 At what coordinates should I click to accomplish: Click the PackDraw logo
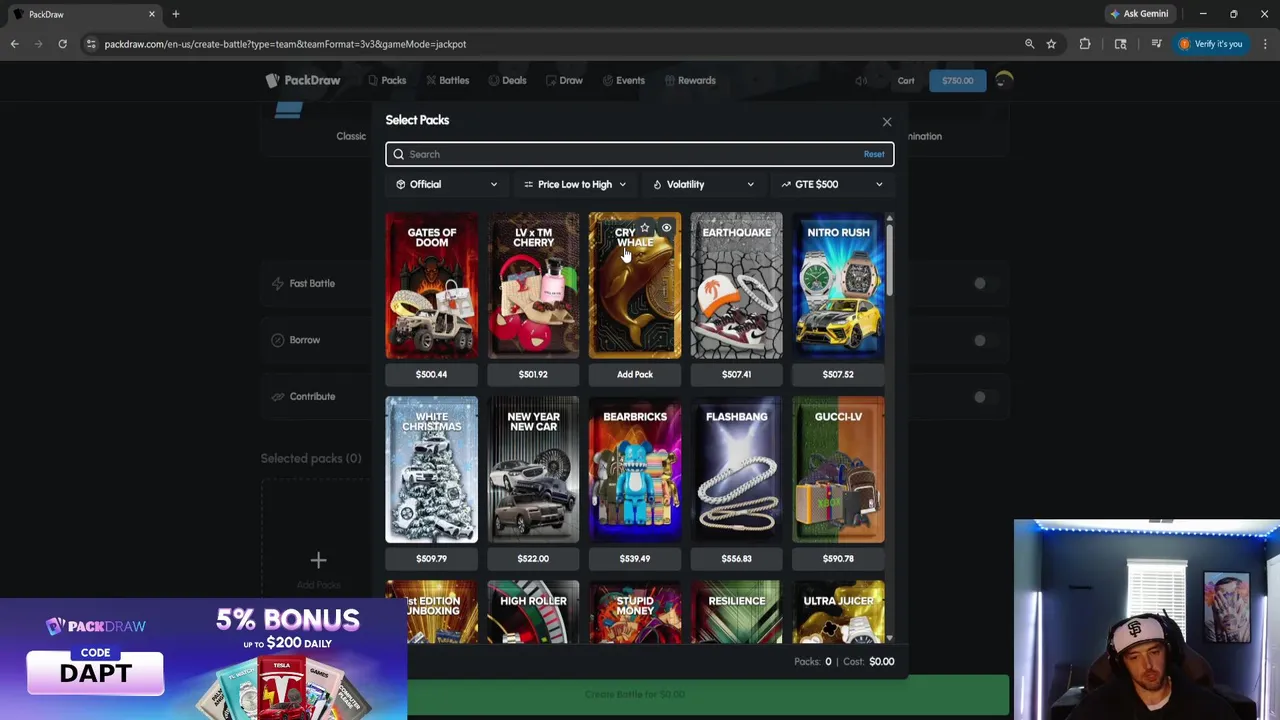pyautogui.click(x=303, y=80)
